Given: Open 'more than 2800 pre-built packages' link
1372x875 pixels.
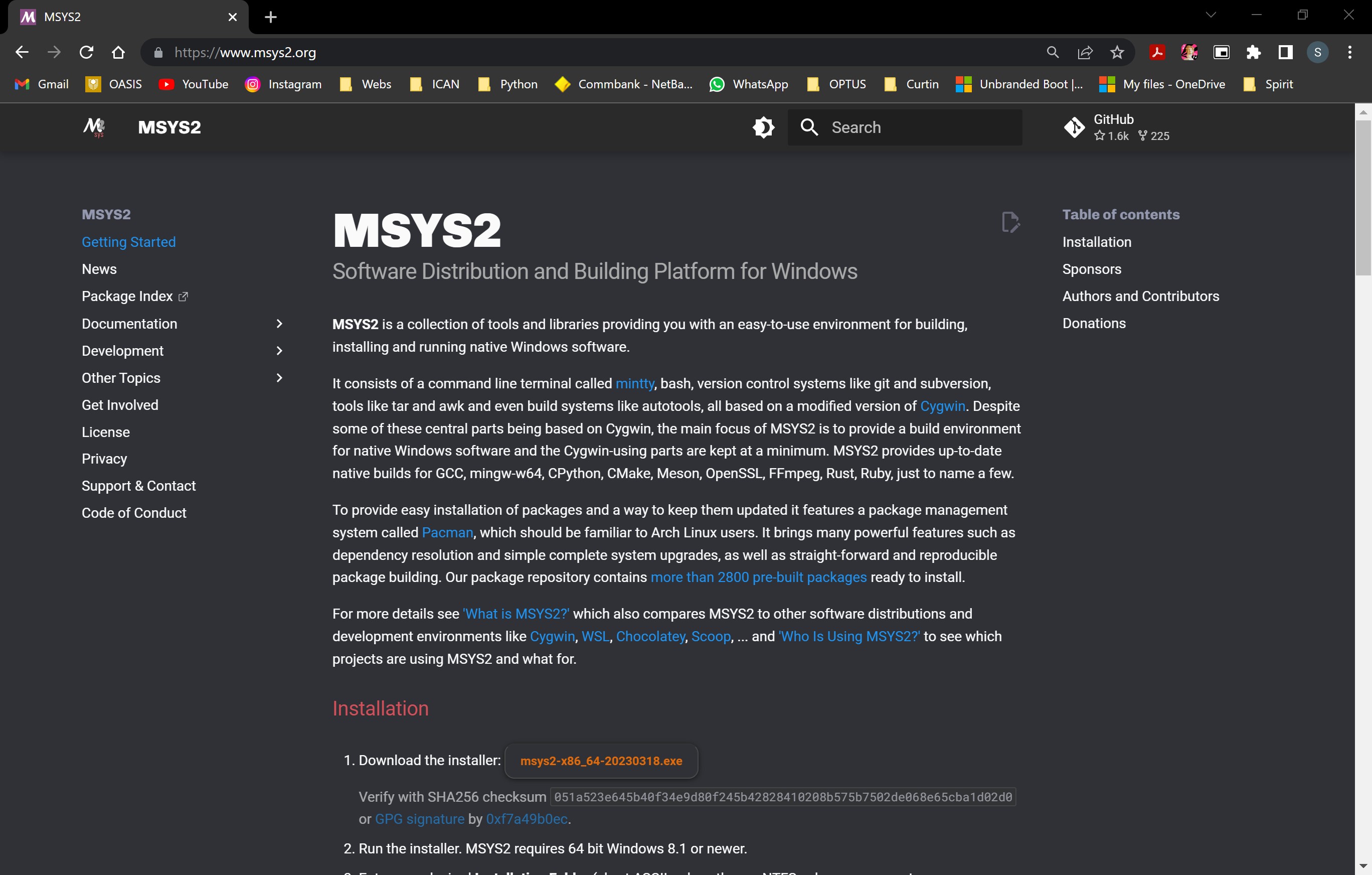Looking at the screenshot, I should pos(758,577).
